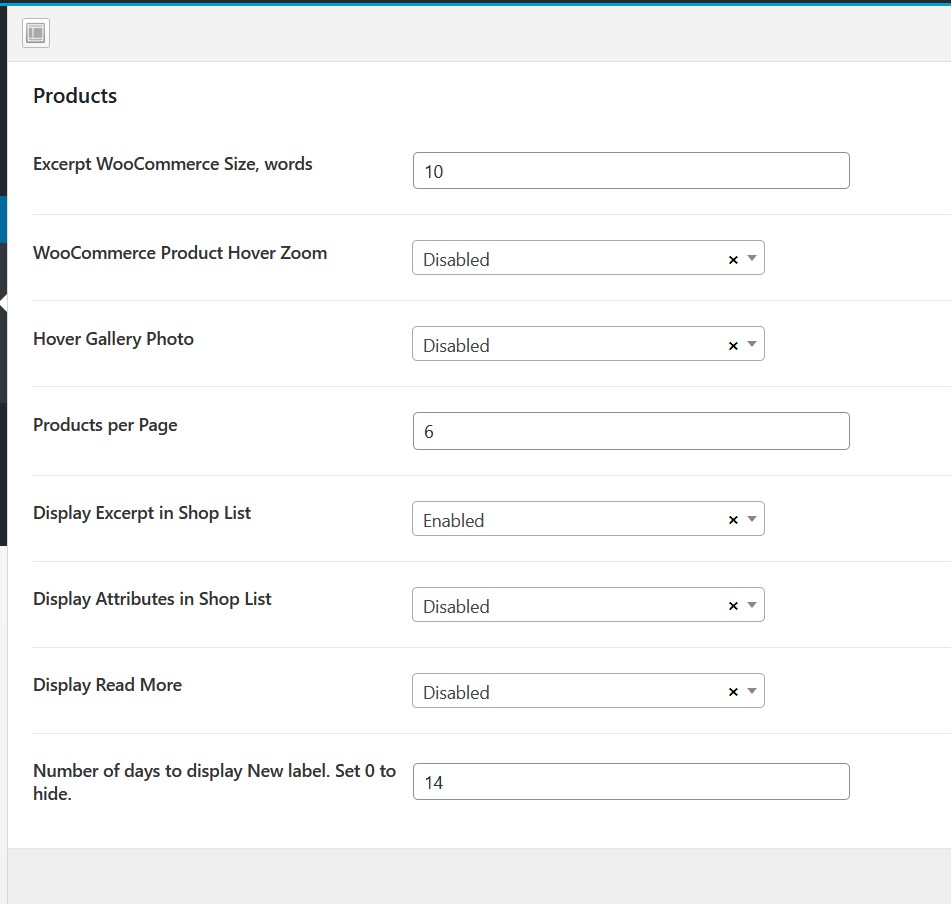Screen dimensions: 951x904
Task: Click the Excerpt WooCommerce Size words field
Action: coord(631,170)
